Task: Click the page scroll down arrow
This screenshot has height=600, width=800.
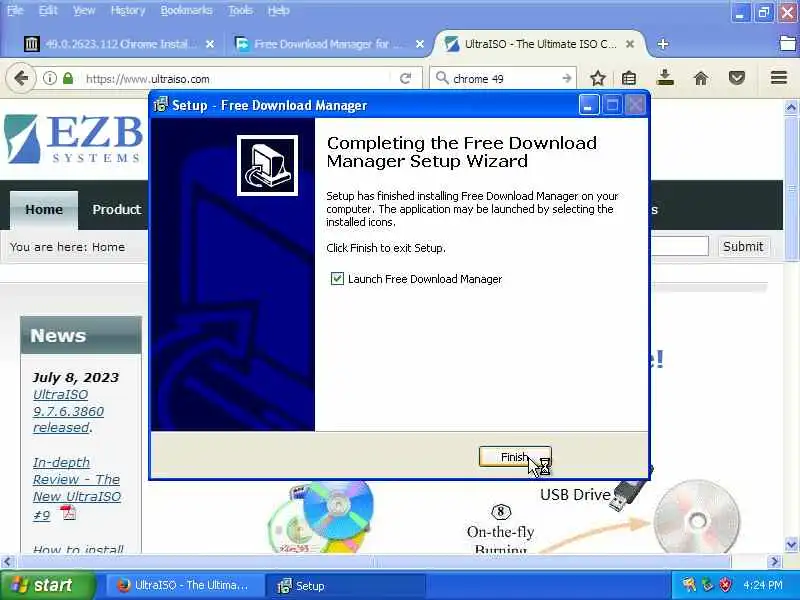Action: point(791,544)
